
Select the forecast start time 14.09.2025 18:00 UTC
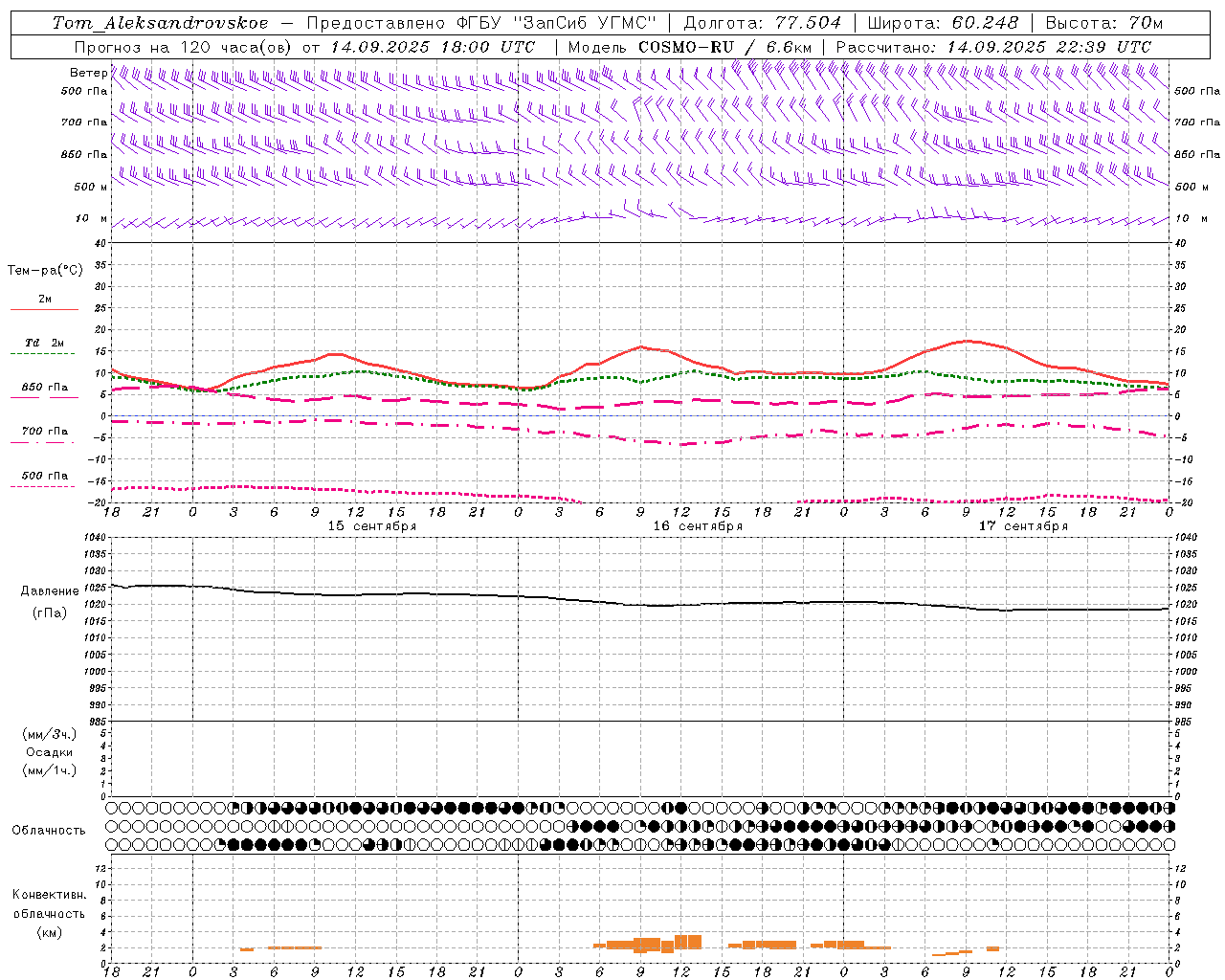tap(434, 47)
